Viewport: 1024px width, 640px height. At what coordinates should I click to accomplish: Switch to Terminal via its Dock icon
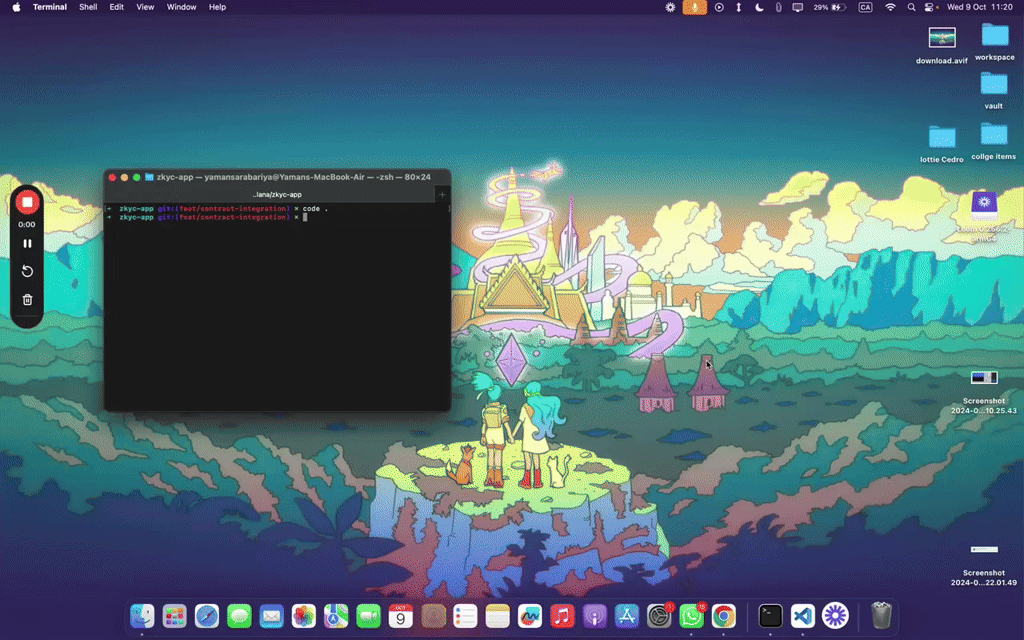click(771, 615)
